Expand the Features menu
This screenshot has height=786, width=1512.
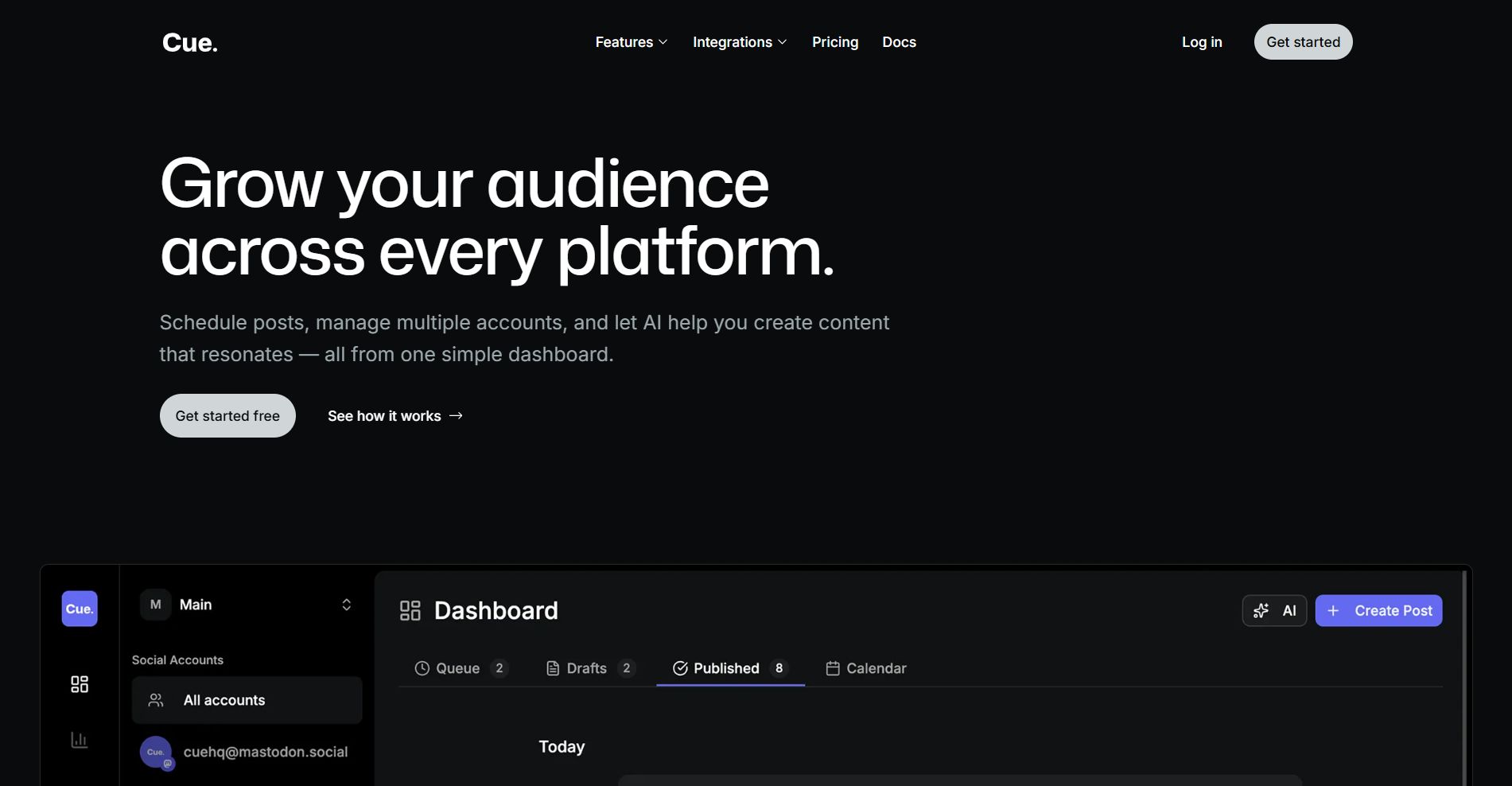[632, 42]
